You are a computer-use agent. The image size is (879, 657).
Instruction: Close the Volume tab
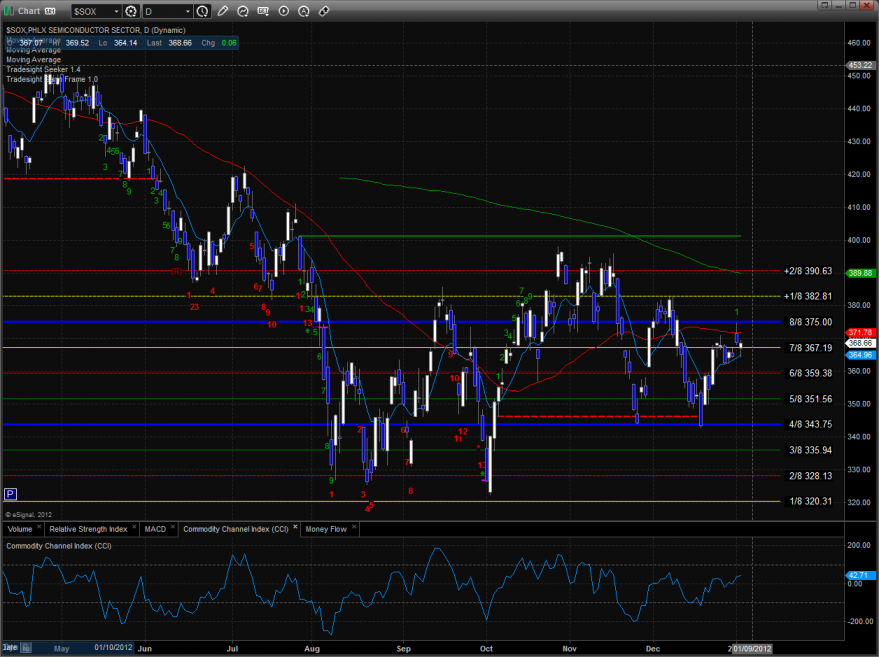[39, 527]
